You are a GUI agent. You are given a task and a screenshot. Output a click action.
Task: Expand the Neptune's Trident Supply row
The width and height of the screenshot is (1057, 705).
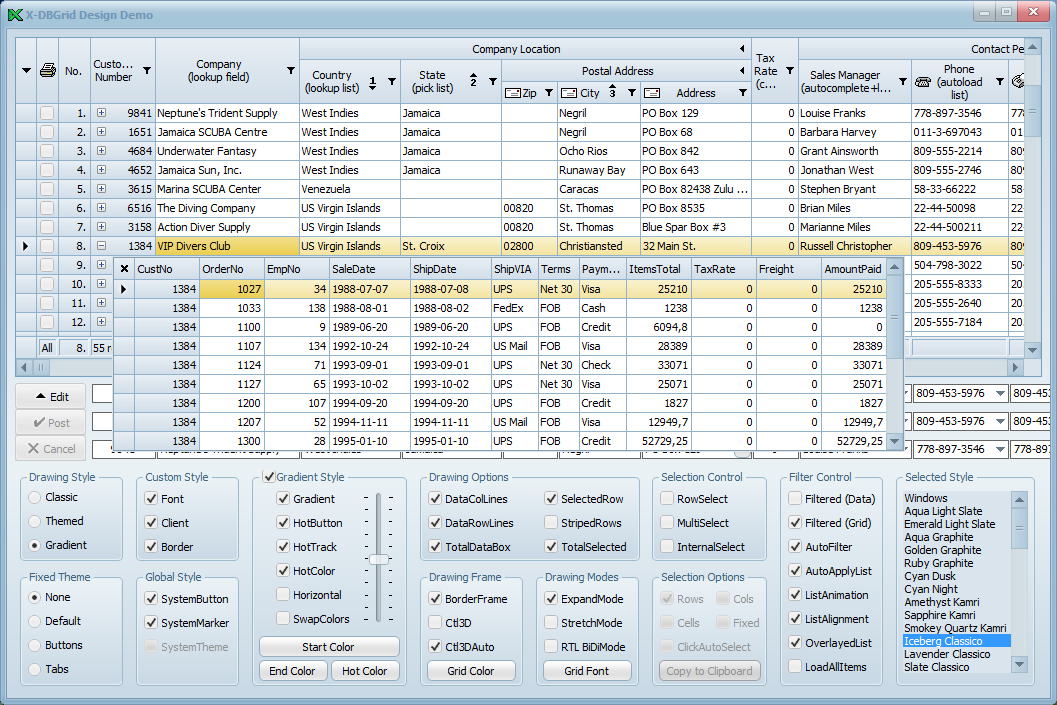101,113
